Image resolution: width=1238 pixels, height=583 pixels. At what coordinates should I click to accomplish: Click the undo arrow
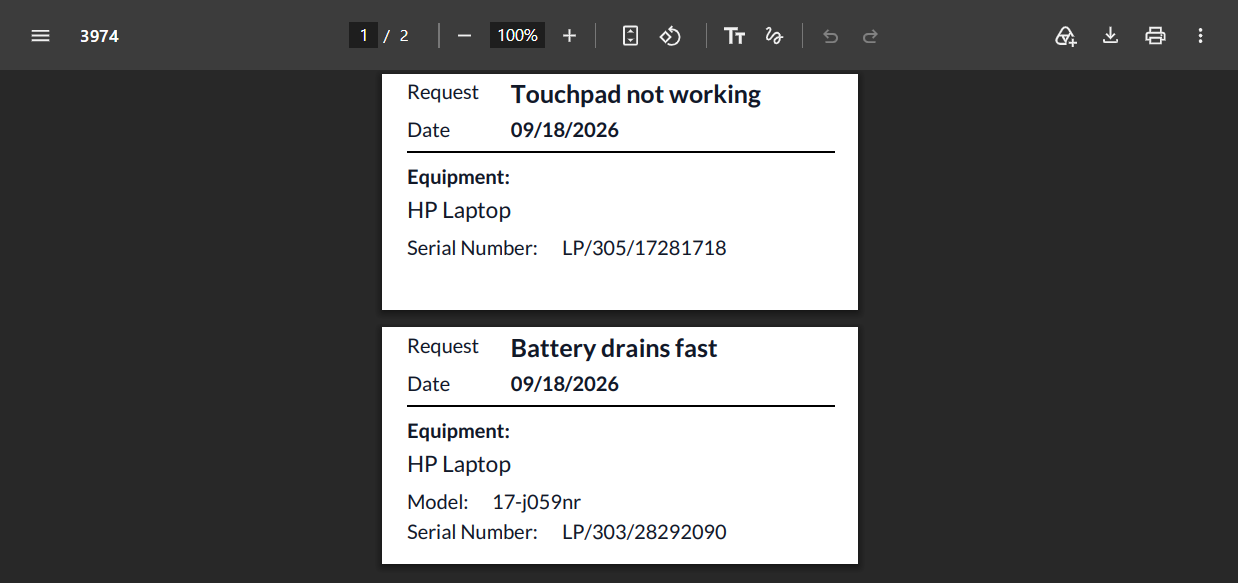830,36
